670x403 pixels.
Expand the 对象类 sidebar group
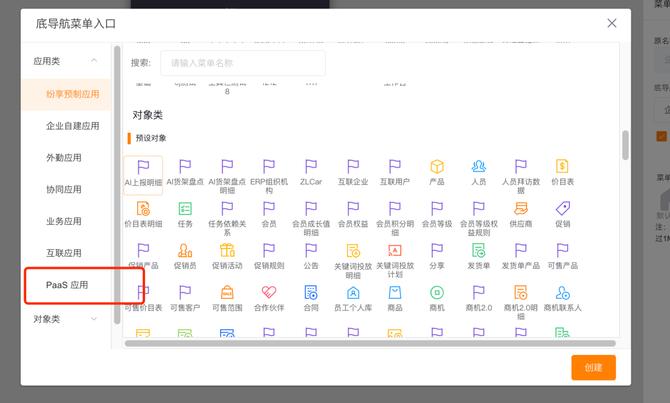[x=94, y=319]
